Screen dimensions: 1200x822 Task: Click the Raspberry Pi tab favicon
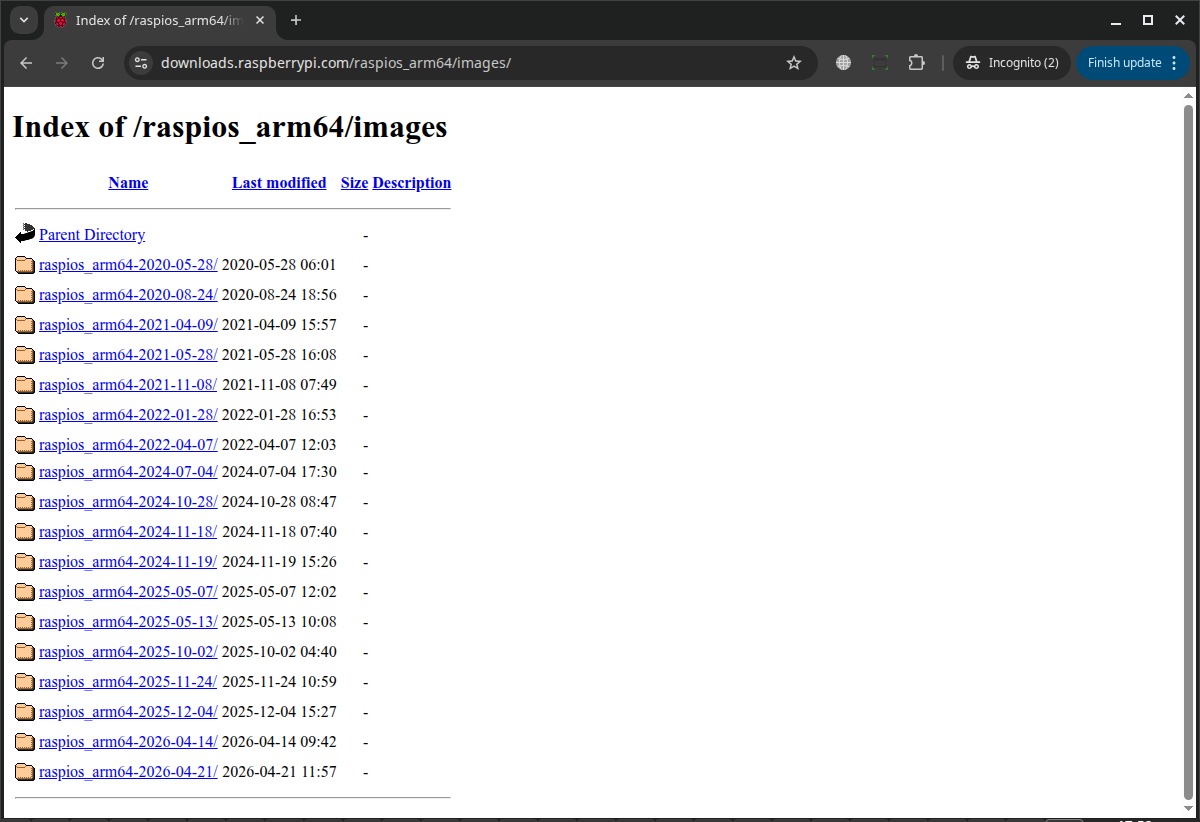[x=61, y=20]
